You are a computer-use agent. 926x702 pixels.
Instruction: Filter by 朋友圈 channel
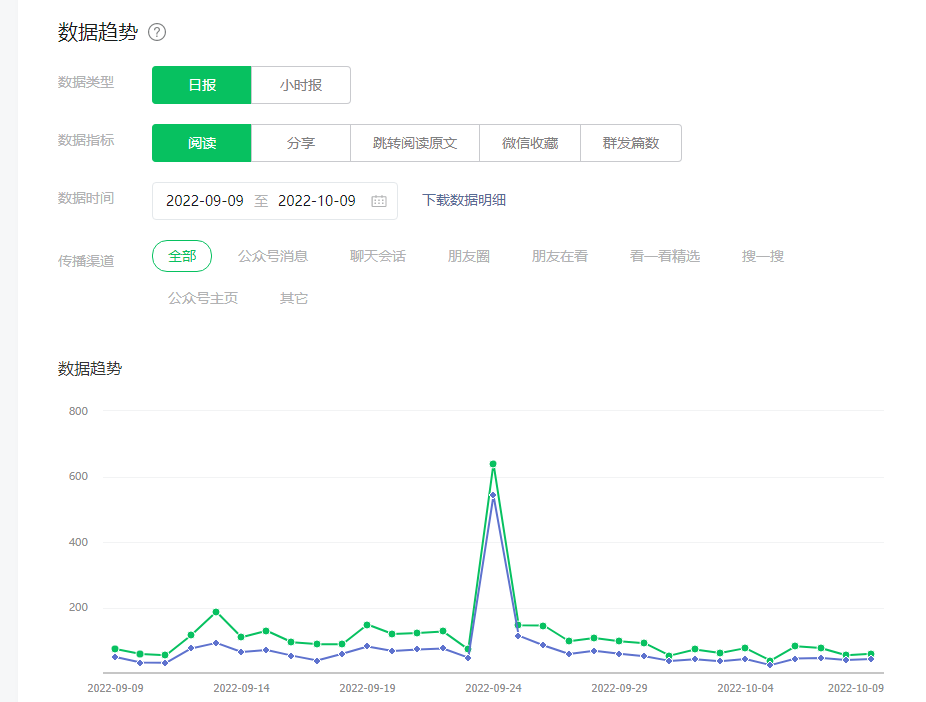pos(468,256)
